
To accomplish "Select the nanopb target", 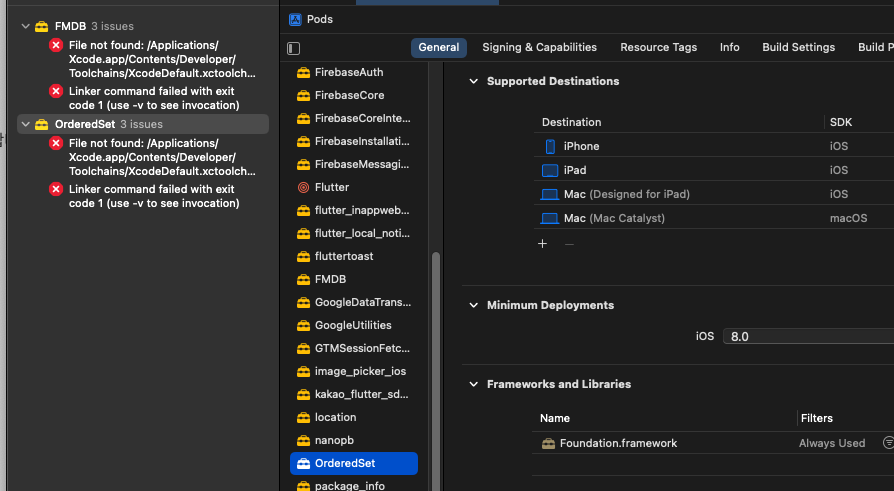I will click(x=354, y=440).
